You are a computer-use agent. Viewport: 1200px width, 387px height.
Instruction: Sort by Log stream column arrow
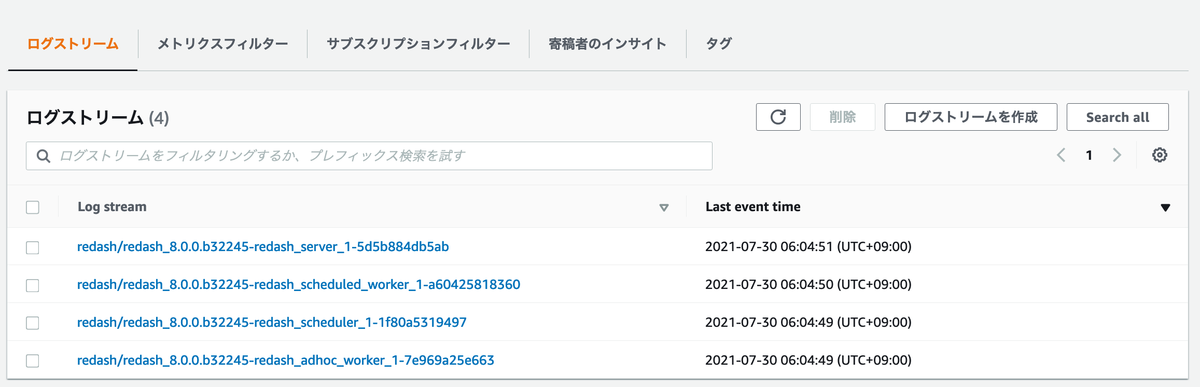(664, 208)
